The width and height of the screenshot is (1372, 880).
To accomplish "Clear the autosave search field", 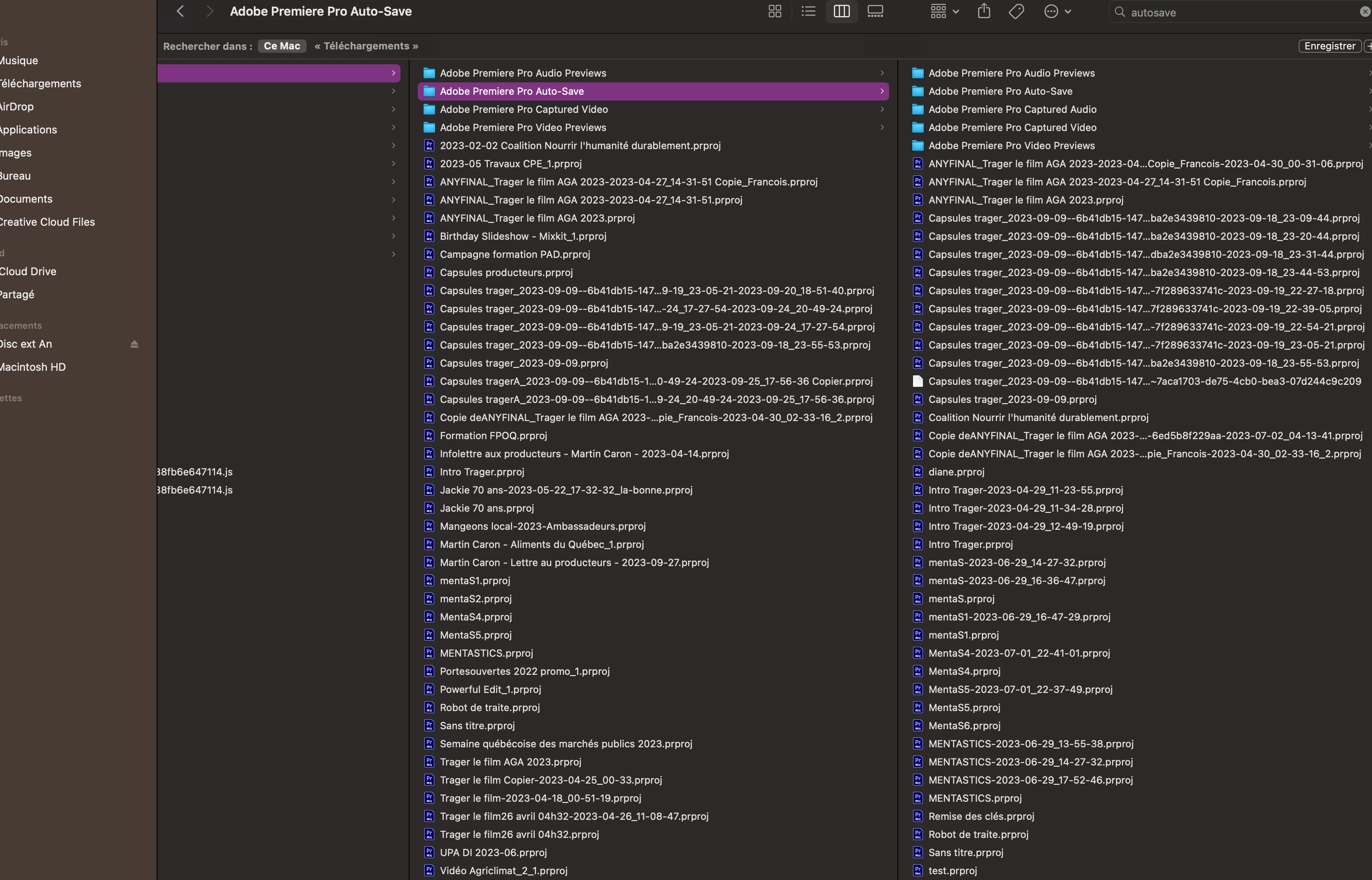I will 1364,12.
